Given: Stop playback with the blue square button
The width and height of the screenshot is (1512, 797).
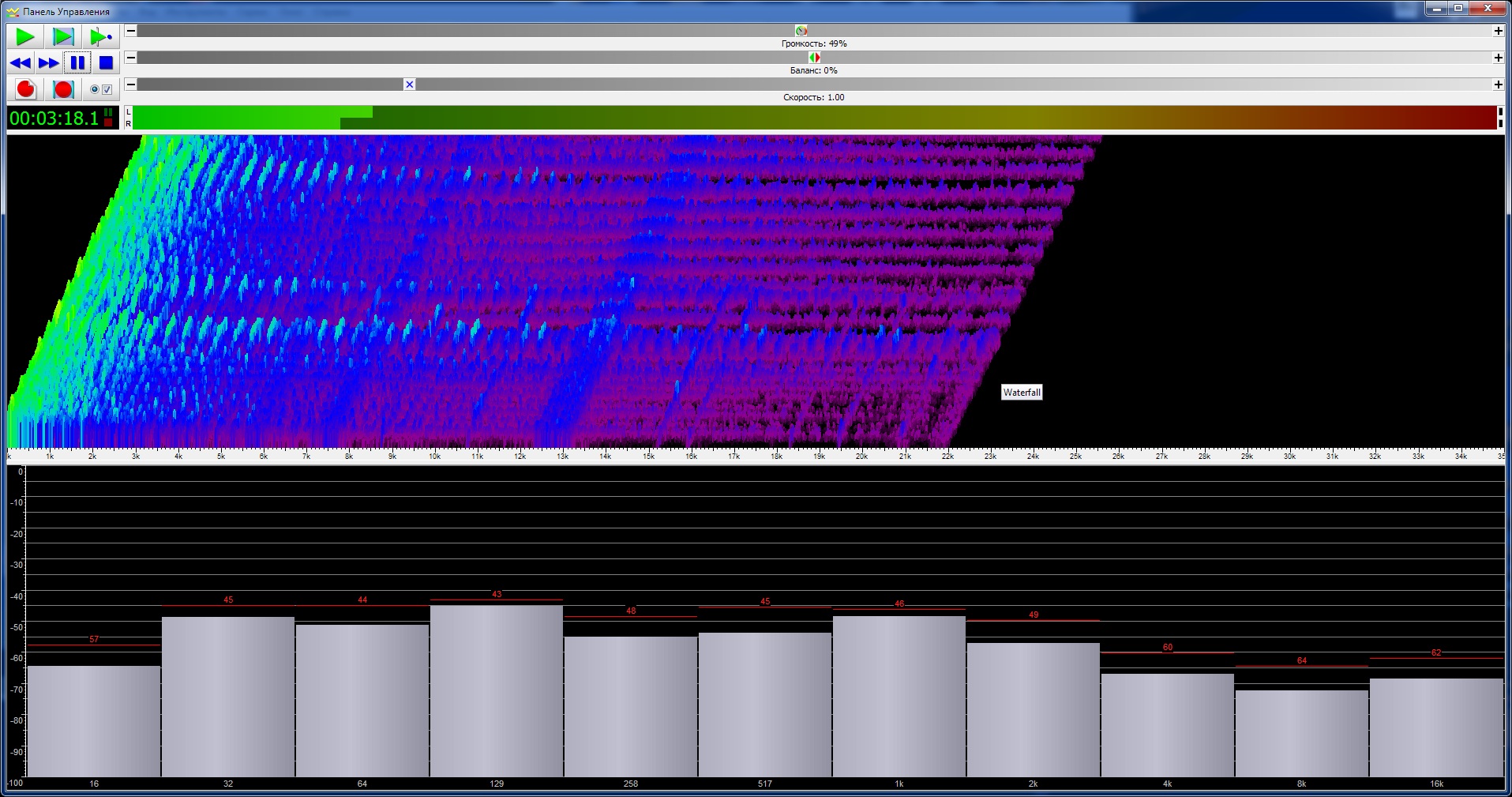Looking at the screenshot, I should (106, 63).
